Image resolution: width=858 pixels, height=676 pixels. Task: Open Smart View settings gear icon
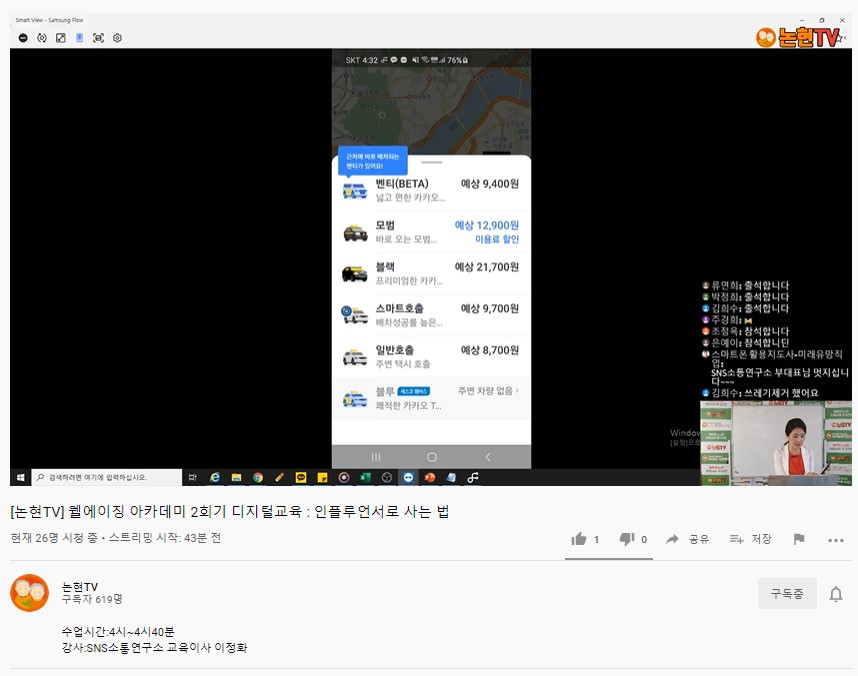tap(117, 38)
